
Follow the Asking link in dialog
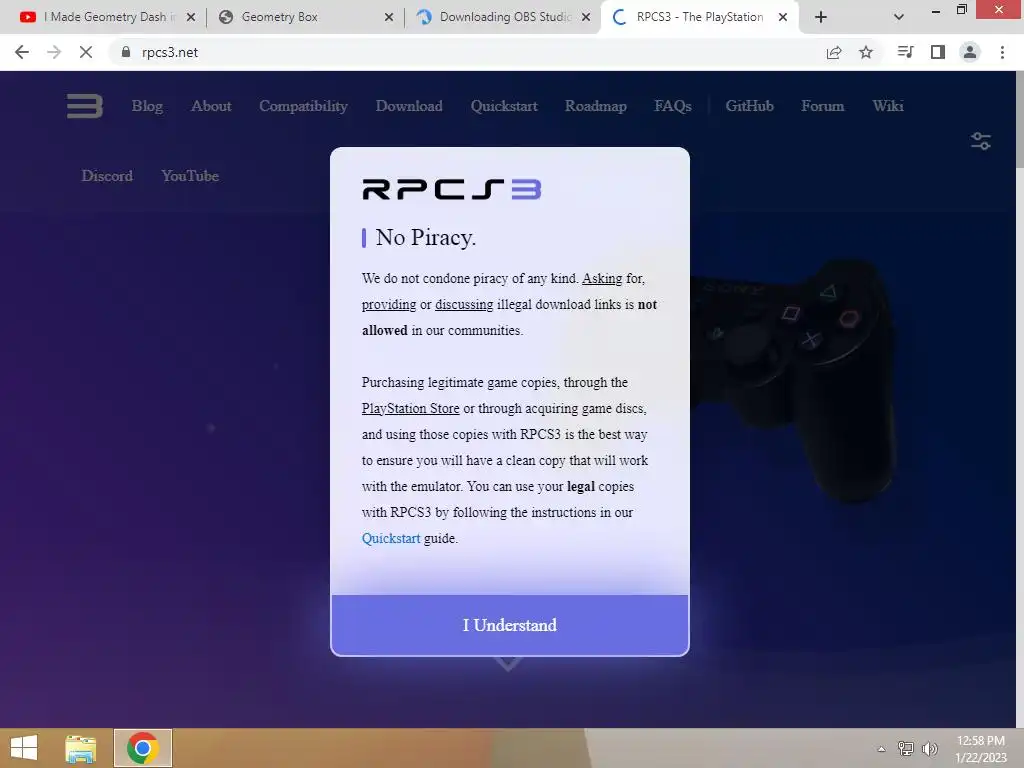pos(602,279)
